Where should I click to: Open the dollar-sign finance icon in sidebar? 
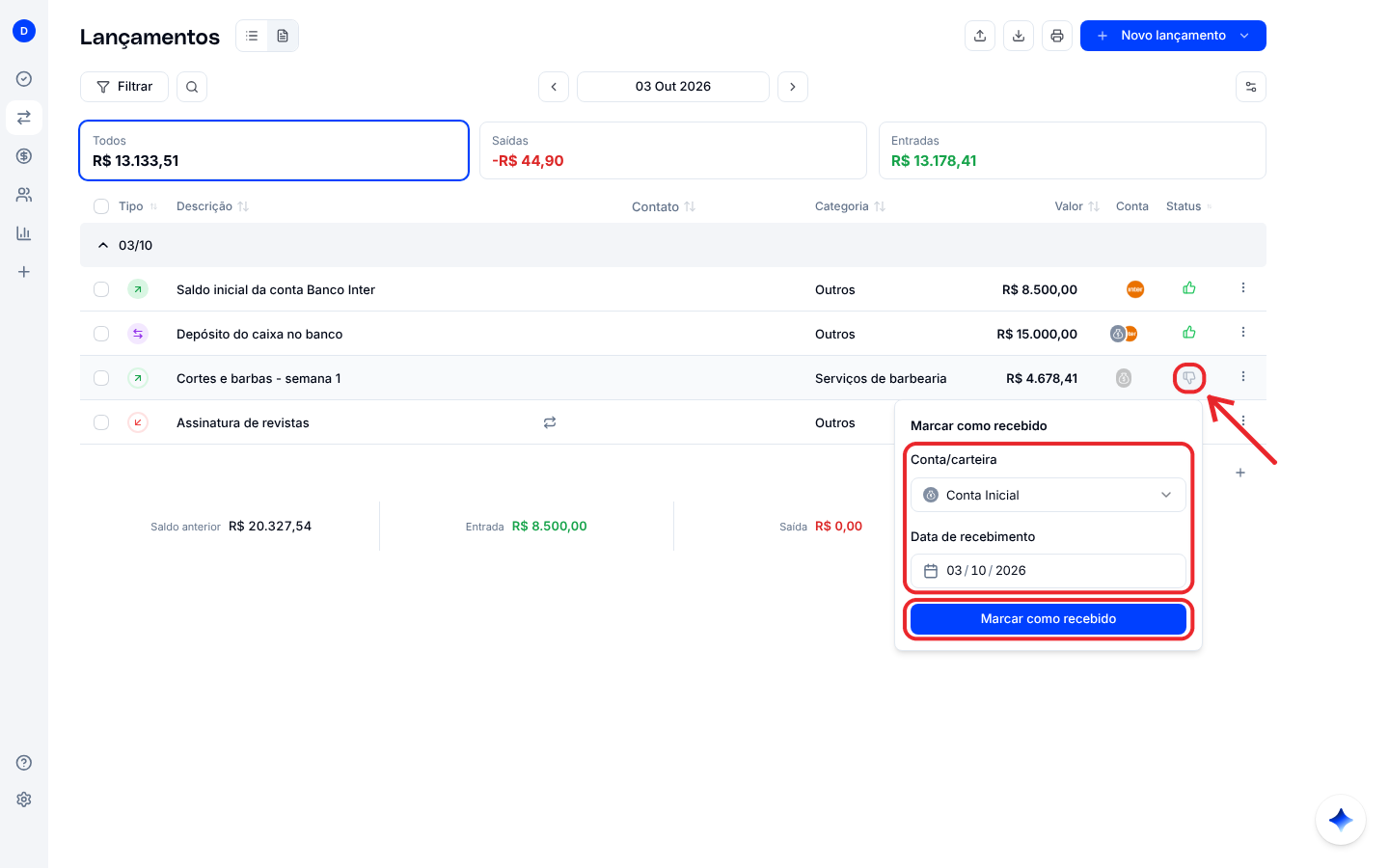tap(24, 156)
